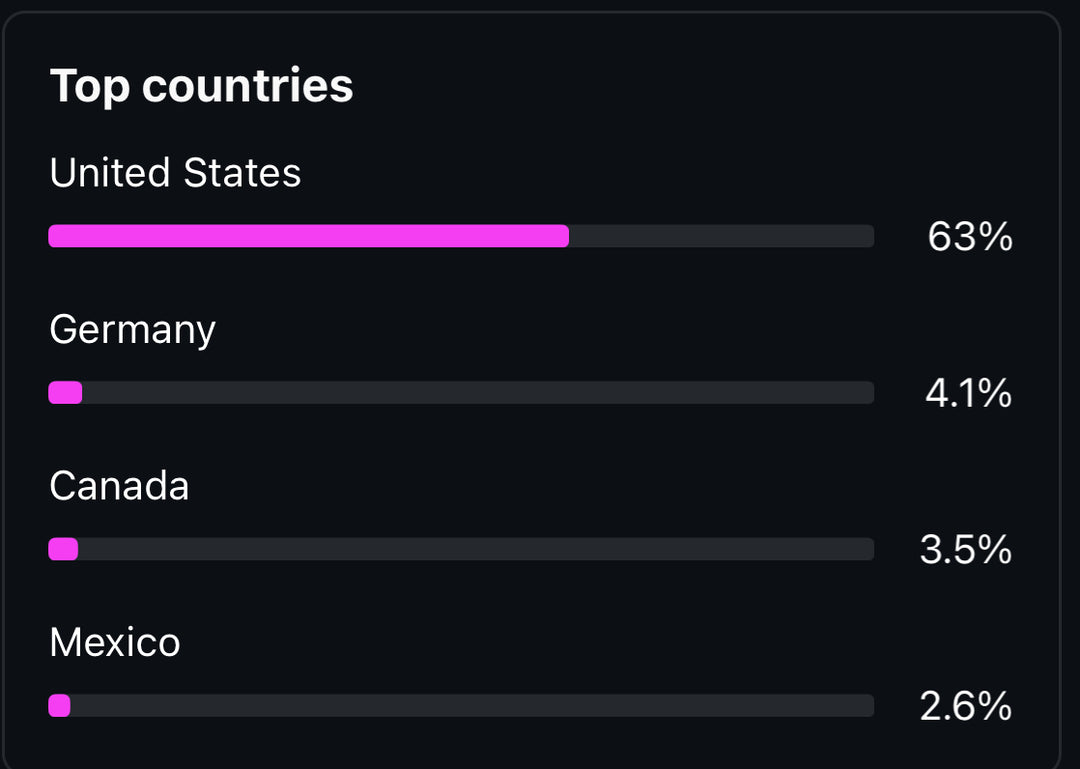Click the pink filled portion of Mexico's bar
The height and width of the screenshot is (769, 1080).
tap(59, 706)
